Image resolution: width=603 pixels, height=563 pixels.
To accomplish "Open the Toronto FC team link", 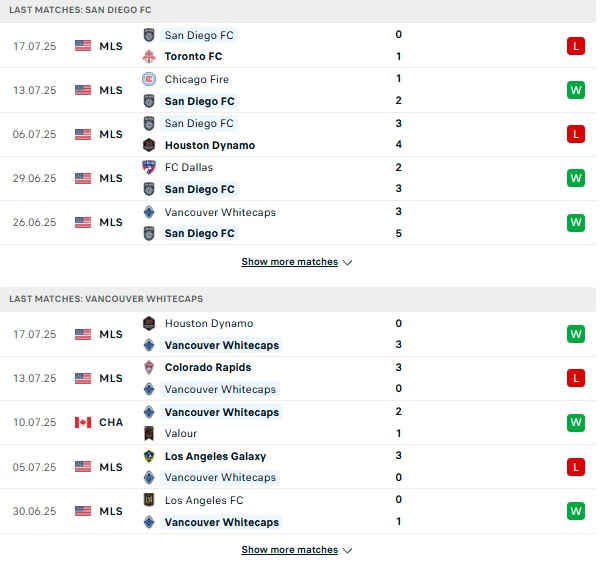I will coord(193,57).
